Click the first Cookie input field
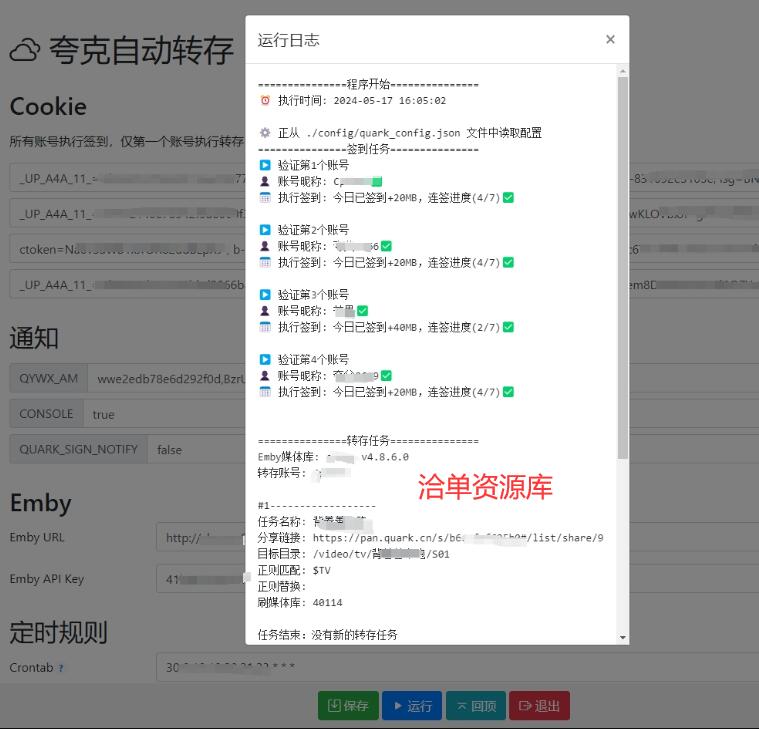The image size is (759, 729). (384, 178)
